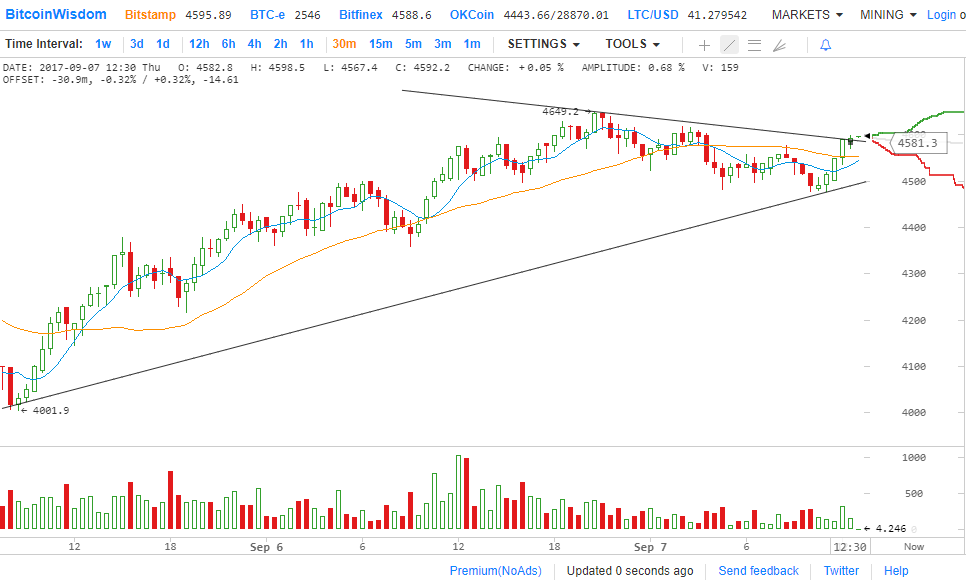Click the price alert bell icon
Image resolution: width=966 pixels, height=587 pixels.
tap(825, 45)
